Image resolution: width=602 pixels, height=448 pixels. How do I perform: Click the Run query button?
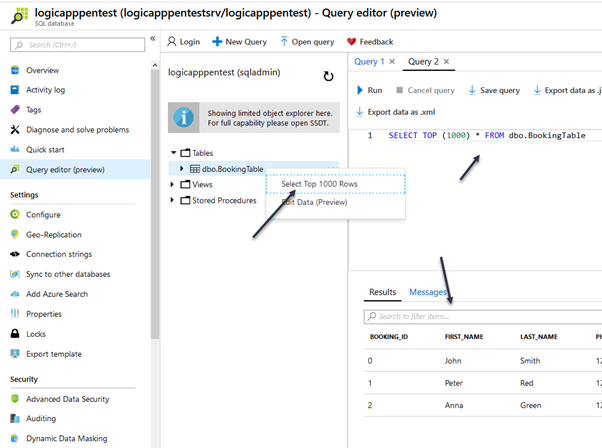pos(368,90)
